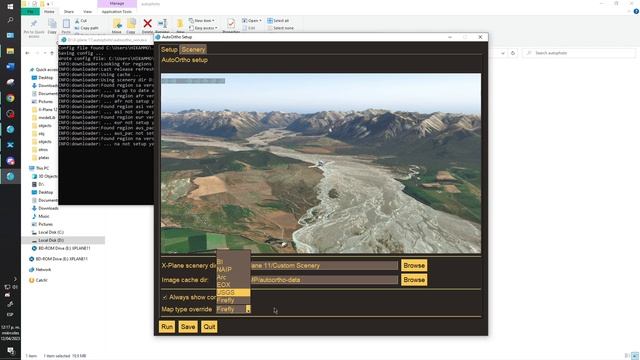Select Local Disk (C:) in the navigation pane
640x360 pixels.
pos(48,232)
